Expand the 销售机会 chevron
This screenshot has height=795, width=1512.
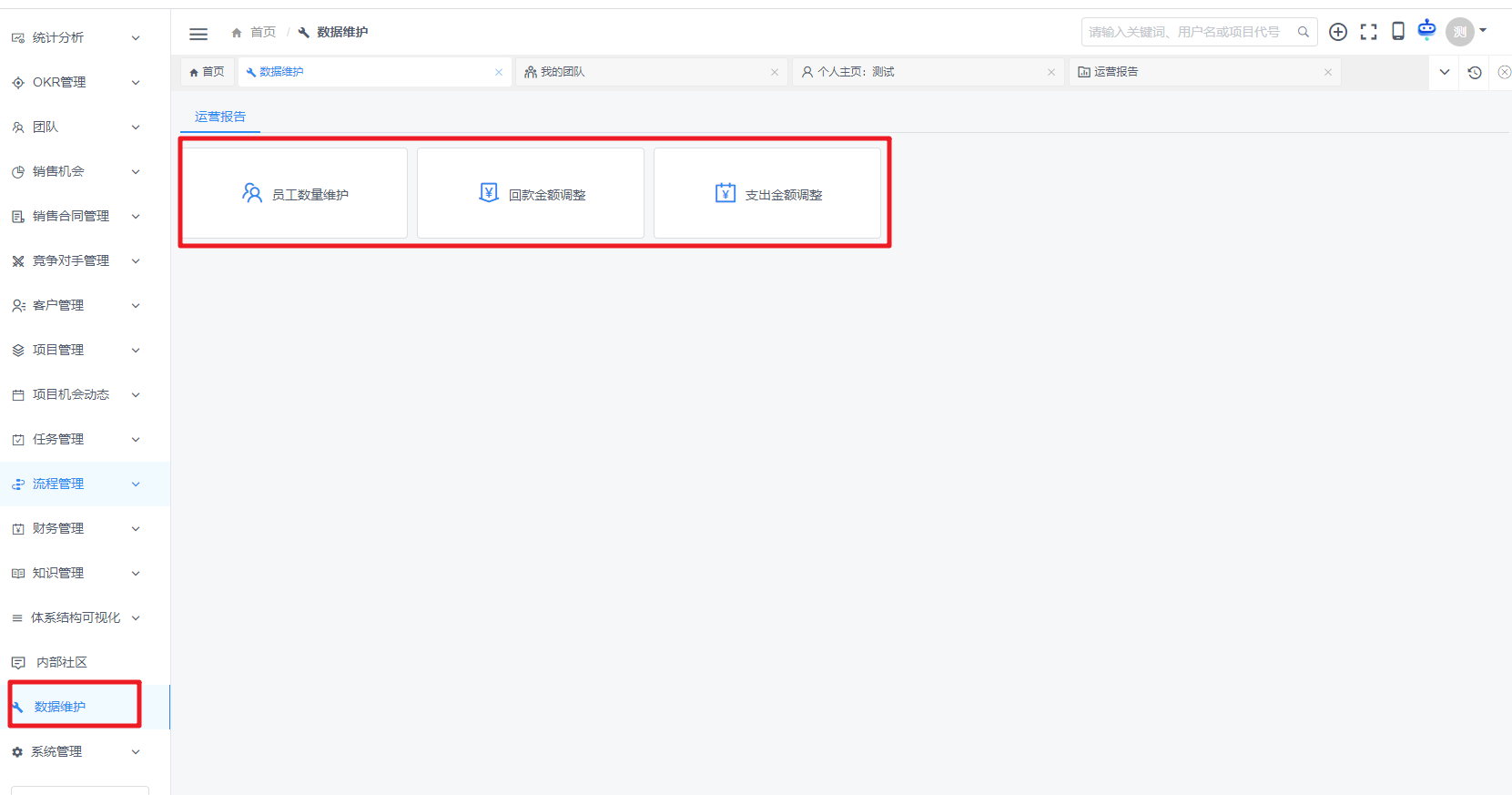(136, 172)
